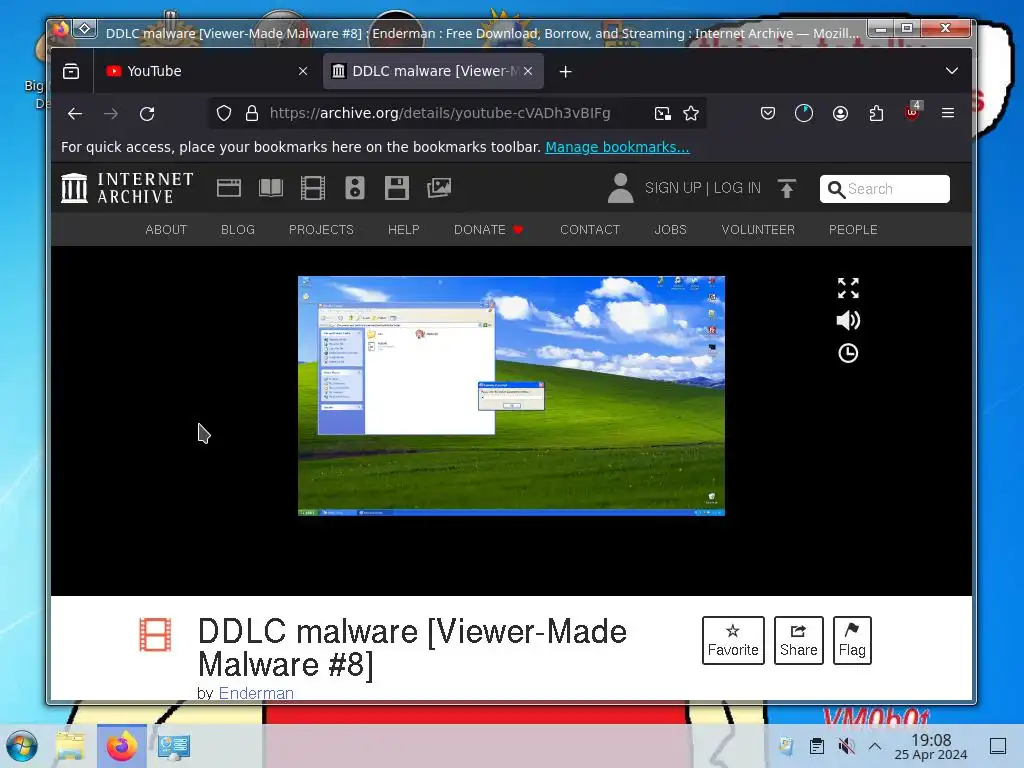Screen dimensions: 1024x768
Task: Open the Firefox hamburger application menu
Action: [948, 114]
